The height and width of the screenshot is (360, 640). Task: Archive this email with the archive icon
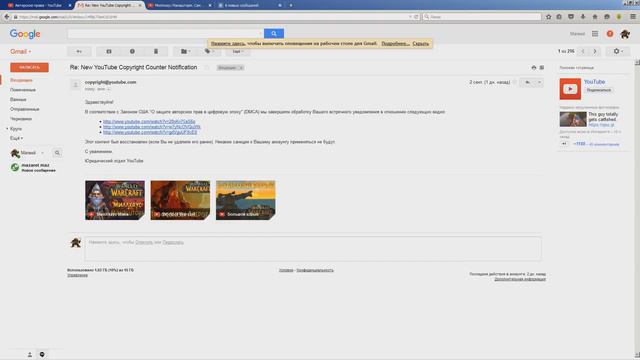point(109,51)
